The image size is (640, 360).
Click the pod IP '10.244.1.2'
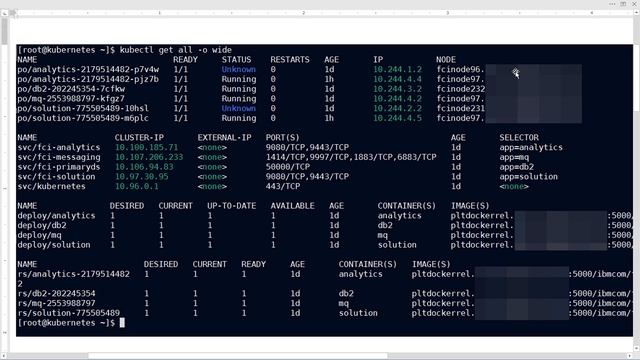(398, 69)
